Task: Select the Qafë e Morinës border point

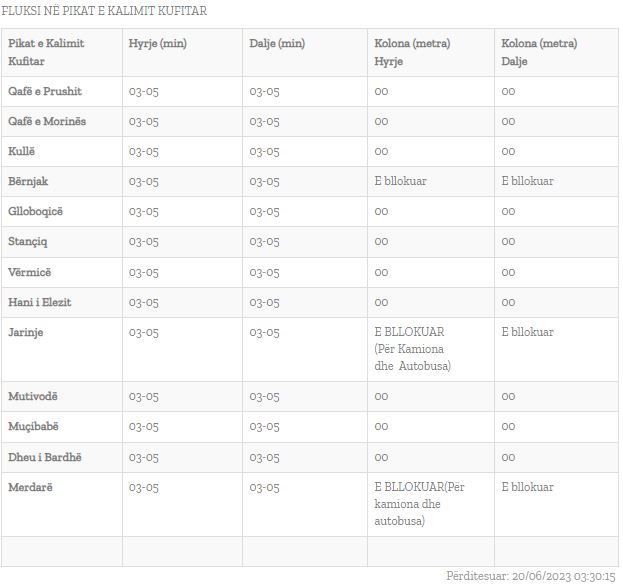Action: (x=47, y=122)
